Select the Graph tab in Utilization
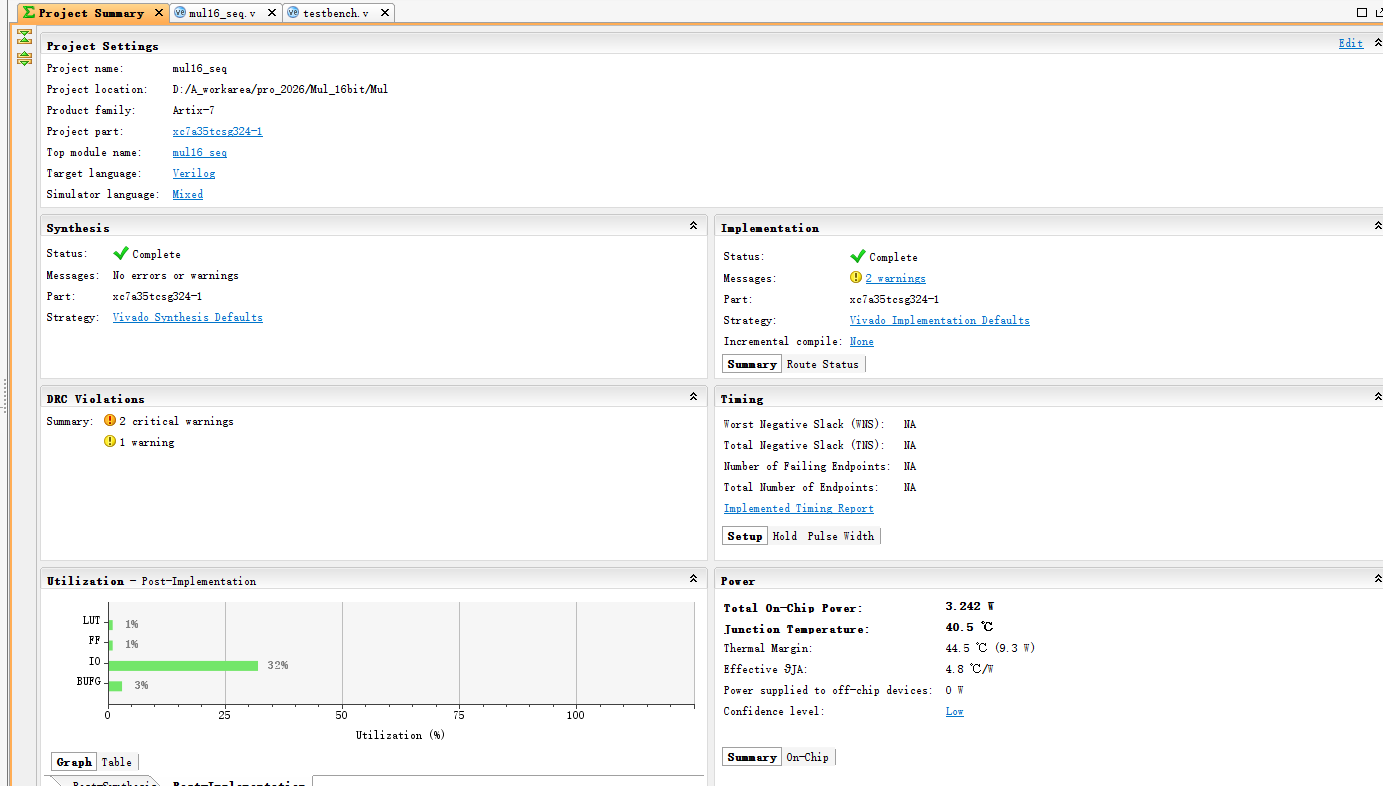The image size is (1383, 786). tap(74, 762)
